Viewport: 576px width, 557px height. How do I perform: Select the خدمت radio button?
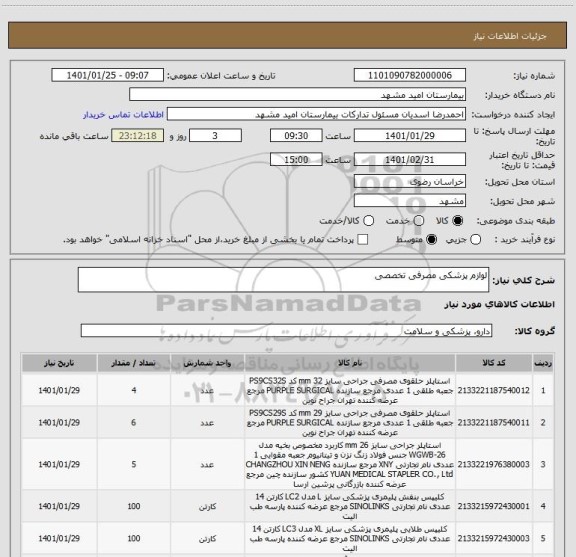pos(419,220)
